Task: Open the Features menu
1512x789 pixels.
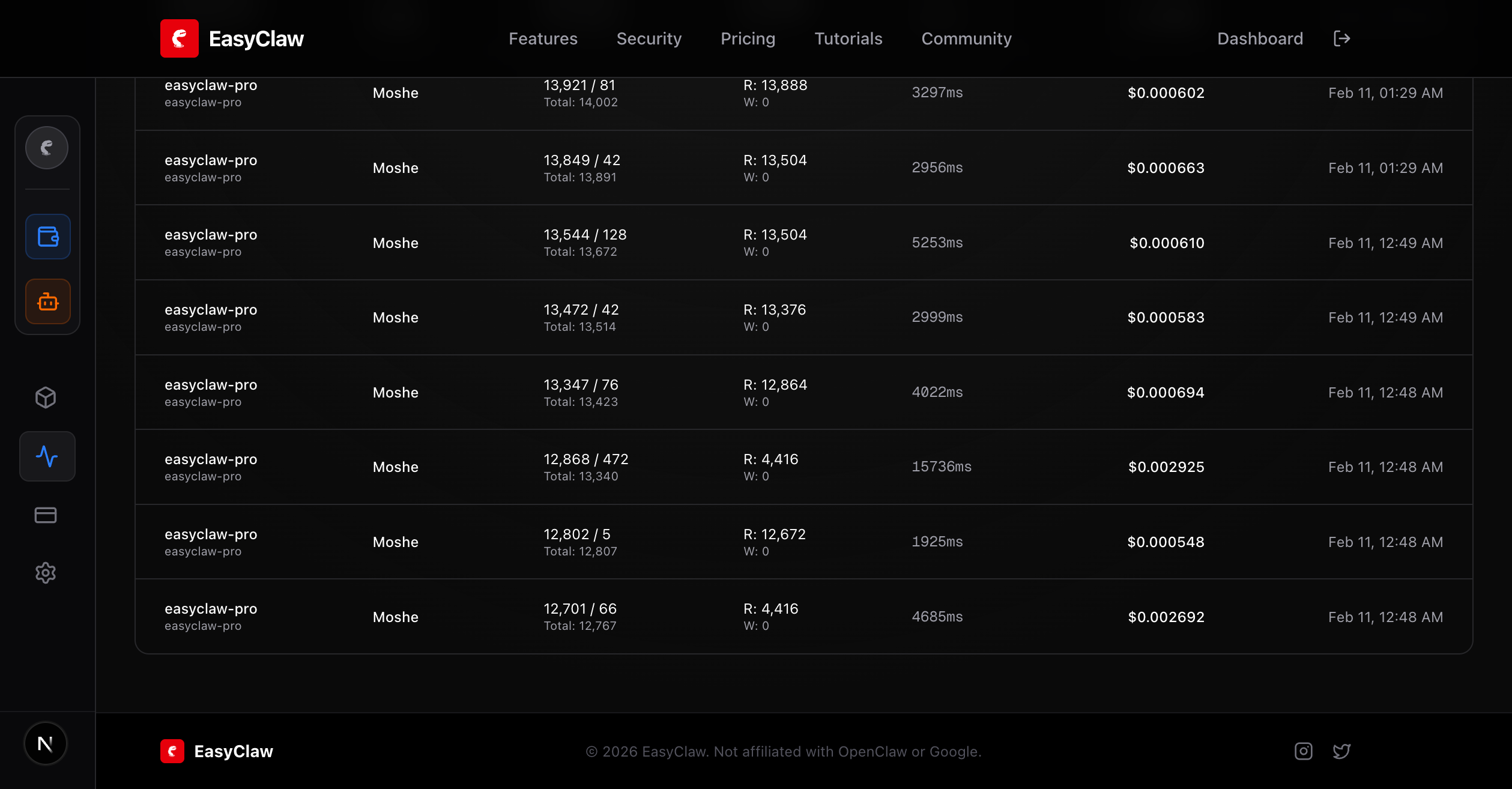Action: 542,38
